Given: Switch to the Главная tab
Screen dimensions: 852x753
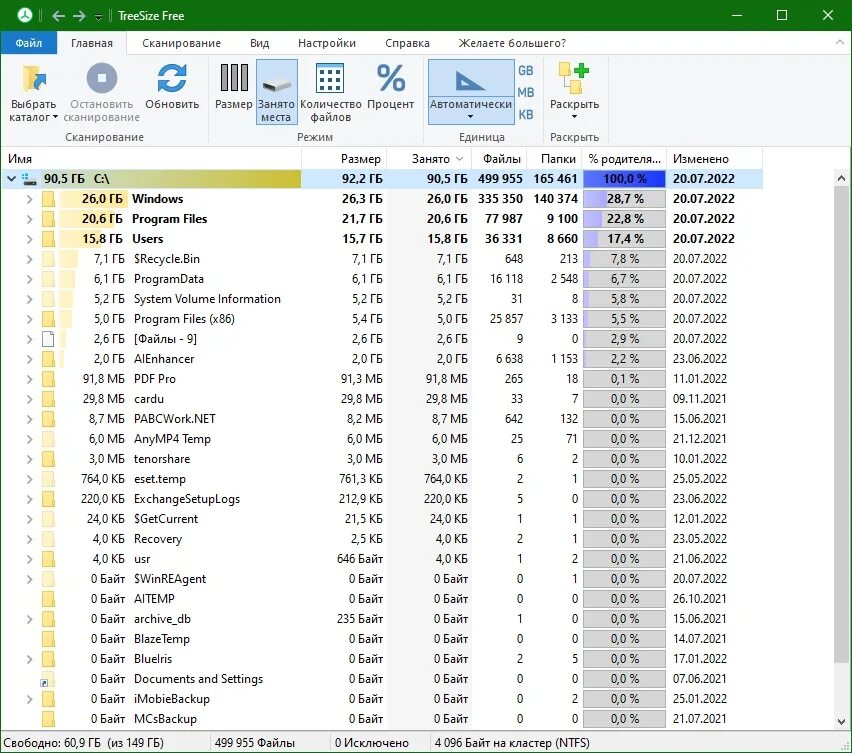Looking at the screenshot, I should [92, 43].
